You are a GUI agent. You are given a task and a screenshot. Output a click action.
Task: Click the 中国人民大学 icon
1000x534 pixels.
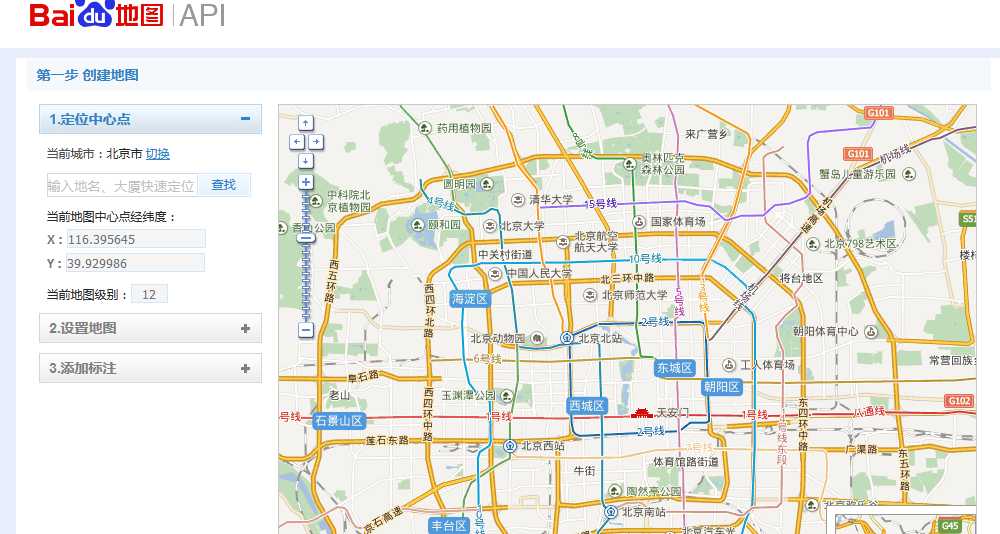pos(495,274)
